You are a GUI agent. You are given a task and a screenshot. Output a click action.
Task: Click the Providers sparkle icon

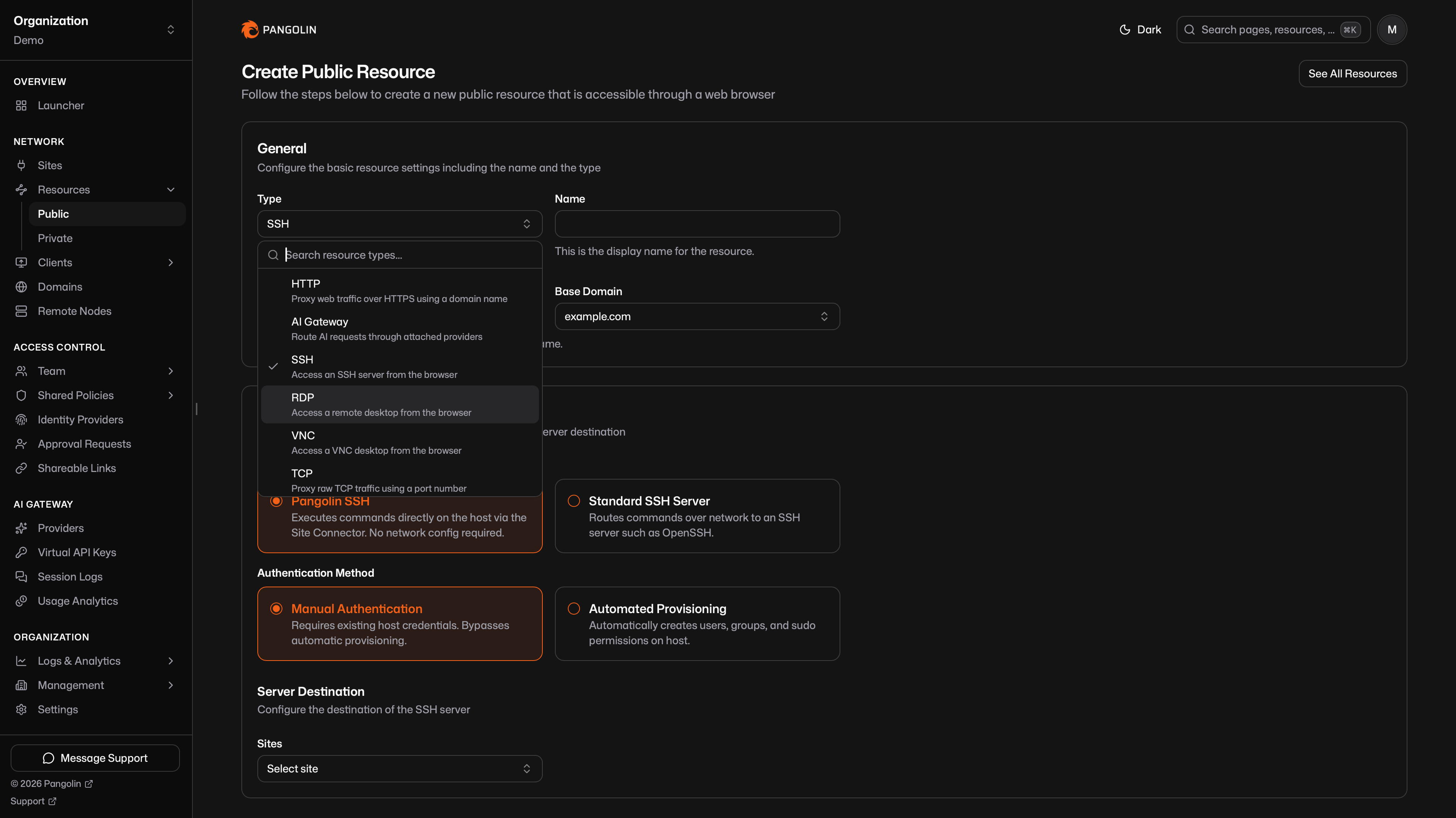coord(21,528)
